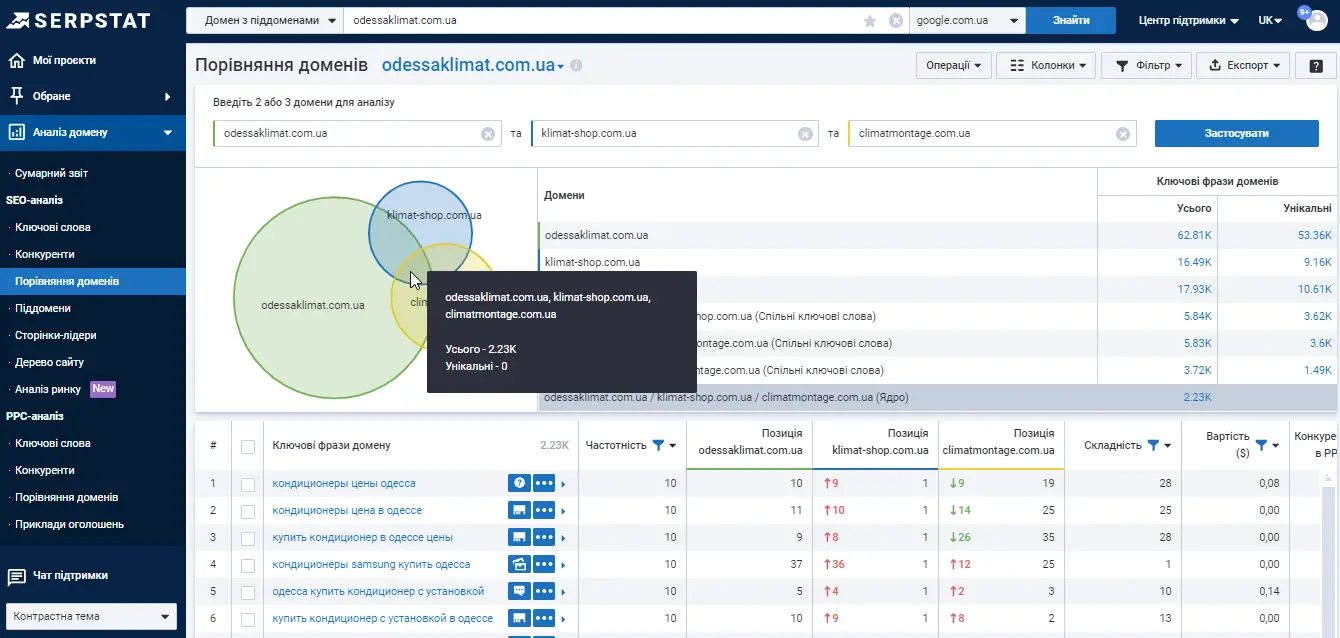Screen dimensions: 1340x638
Task: Click the question icon for кондиционеры цены одесса
Action: (x=519, y=483)
